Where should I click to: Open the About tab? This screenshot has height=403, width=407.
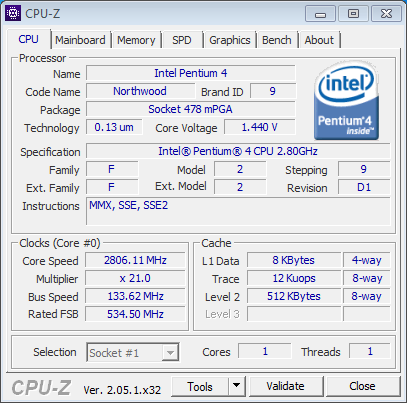click(x=319, y=40)
